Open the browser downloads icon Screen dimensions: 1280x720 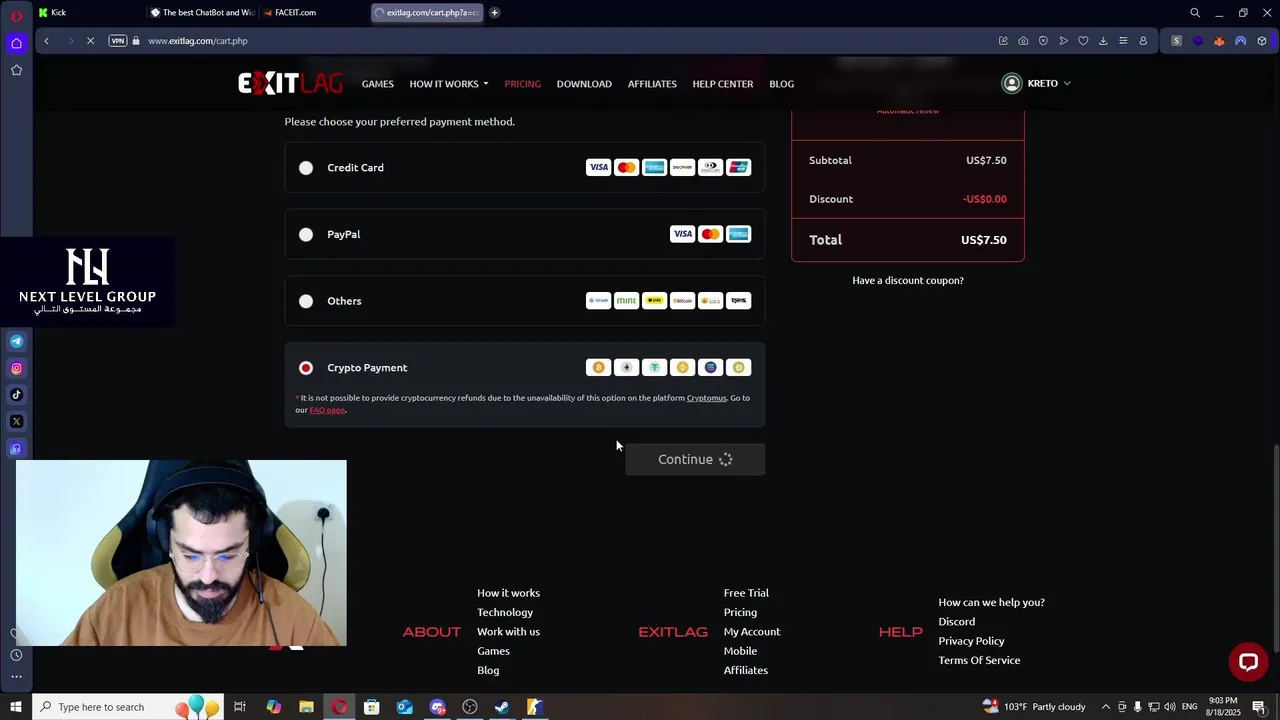(x=1103, y=41)
